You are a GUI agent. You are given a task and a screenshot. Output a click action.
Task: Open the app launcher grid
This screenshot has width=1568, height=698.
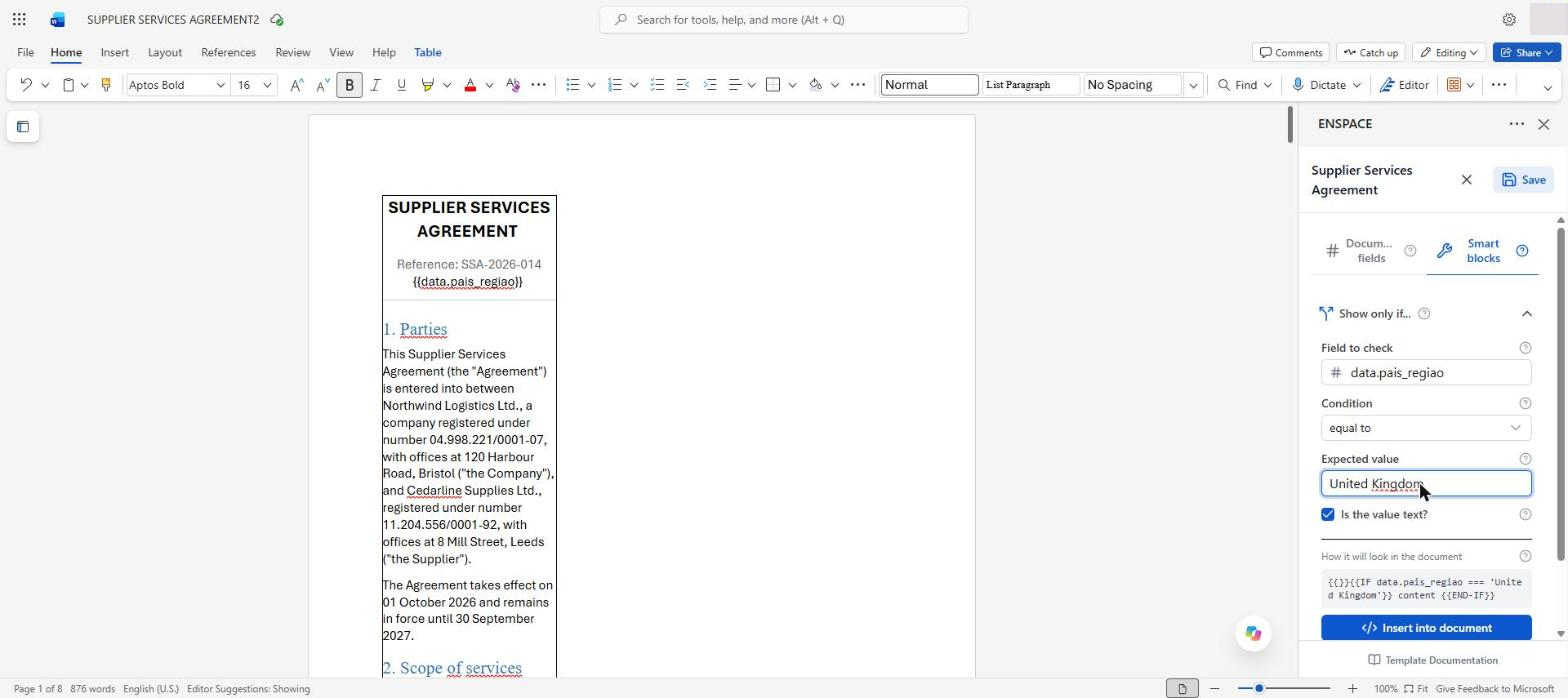point(19,19)
